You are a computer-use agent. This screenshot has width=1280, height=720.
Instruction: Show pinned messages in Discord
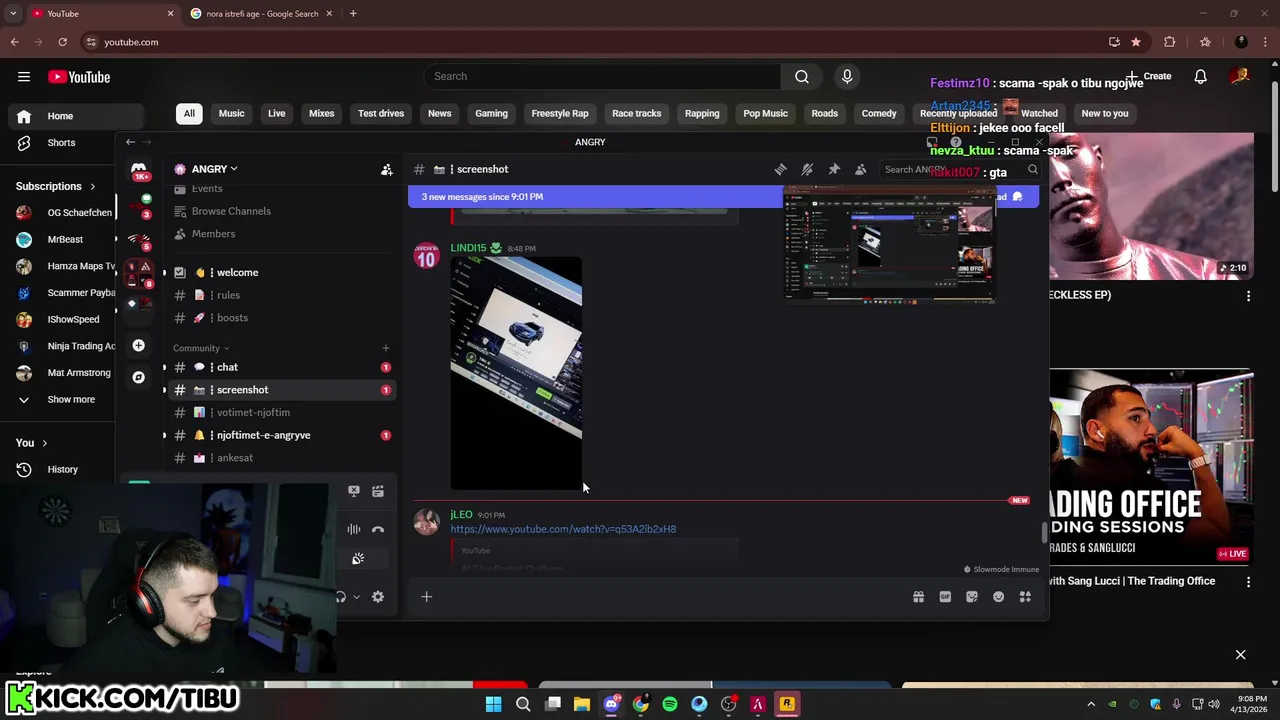click(x=834, y=169)
